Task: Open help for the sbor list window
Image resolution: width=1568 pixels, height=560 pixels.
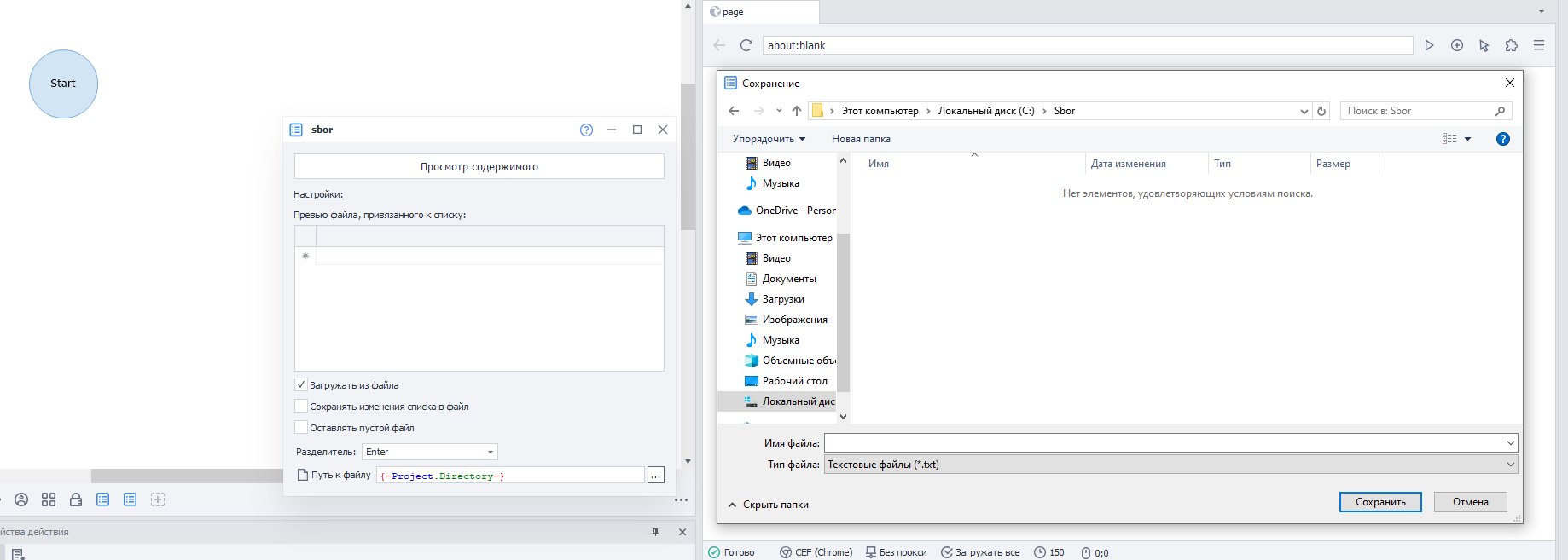Action: click(x=586, y=130)
